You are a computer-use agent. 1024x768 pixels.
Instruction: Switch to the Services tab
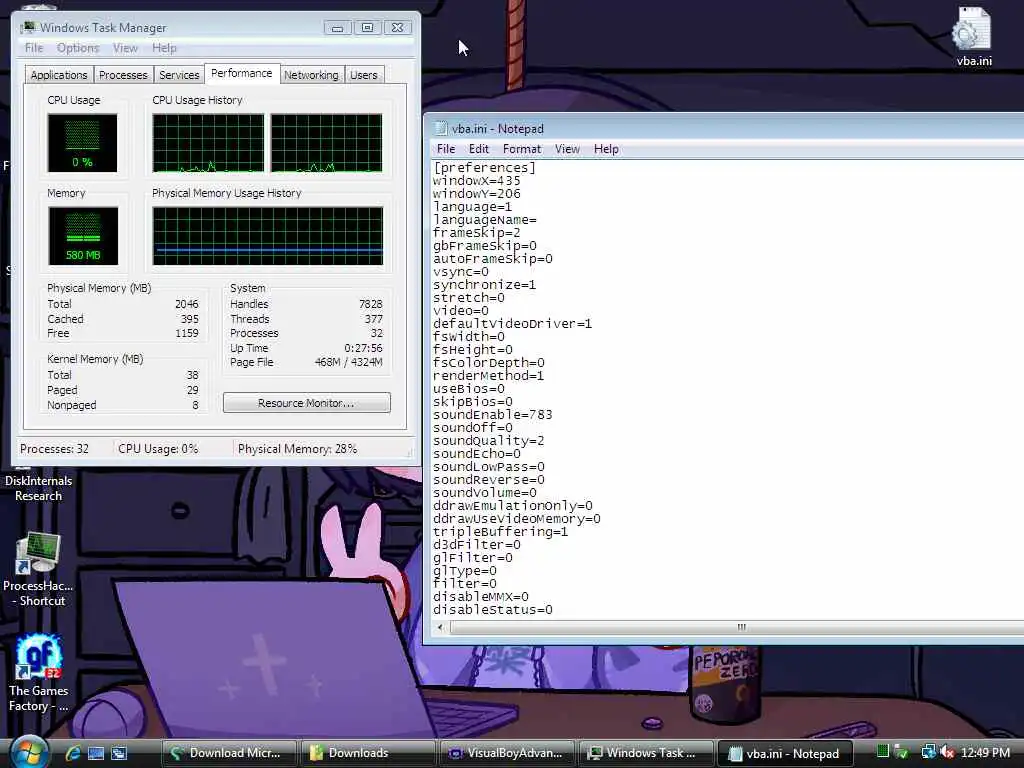(x=179, y=75)
